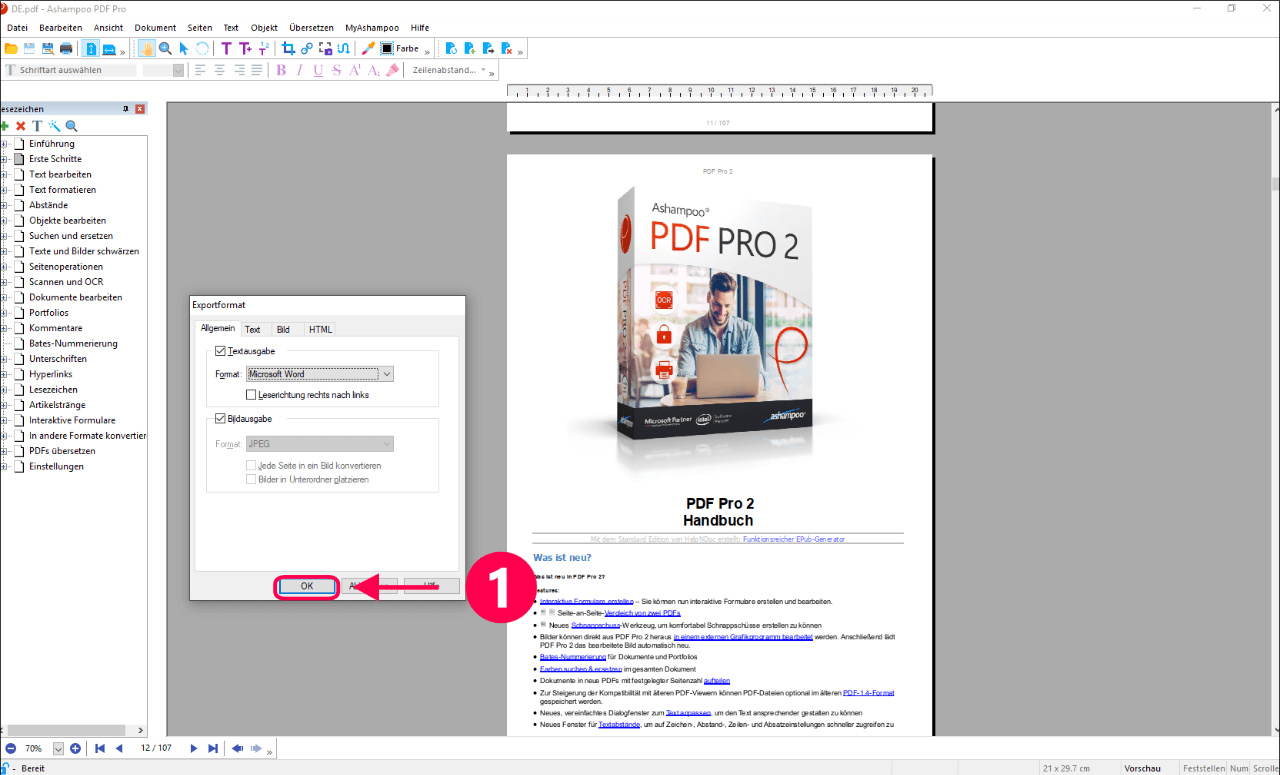The height and width of the screenshot is (775, 1280).
Task: Click the bookmark magic wand icon
Action: pyautogui.click(x=54, y=126)
